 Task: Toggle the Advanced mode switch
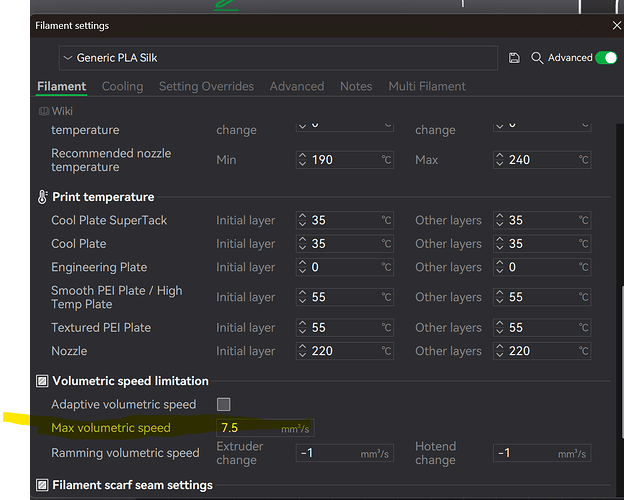(606, 58)
